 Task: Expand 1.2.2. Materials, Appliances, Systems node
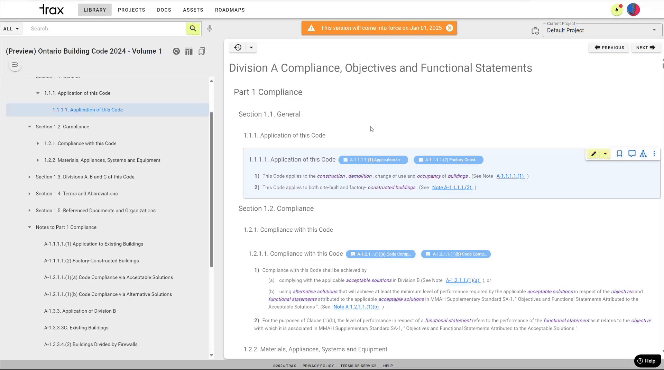click(38, 160)
